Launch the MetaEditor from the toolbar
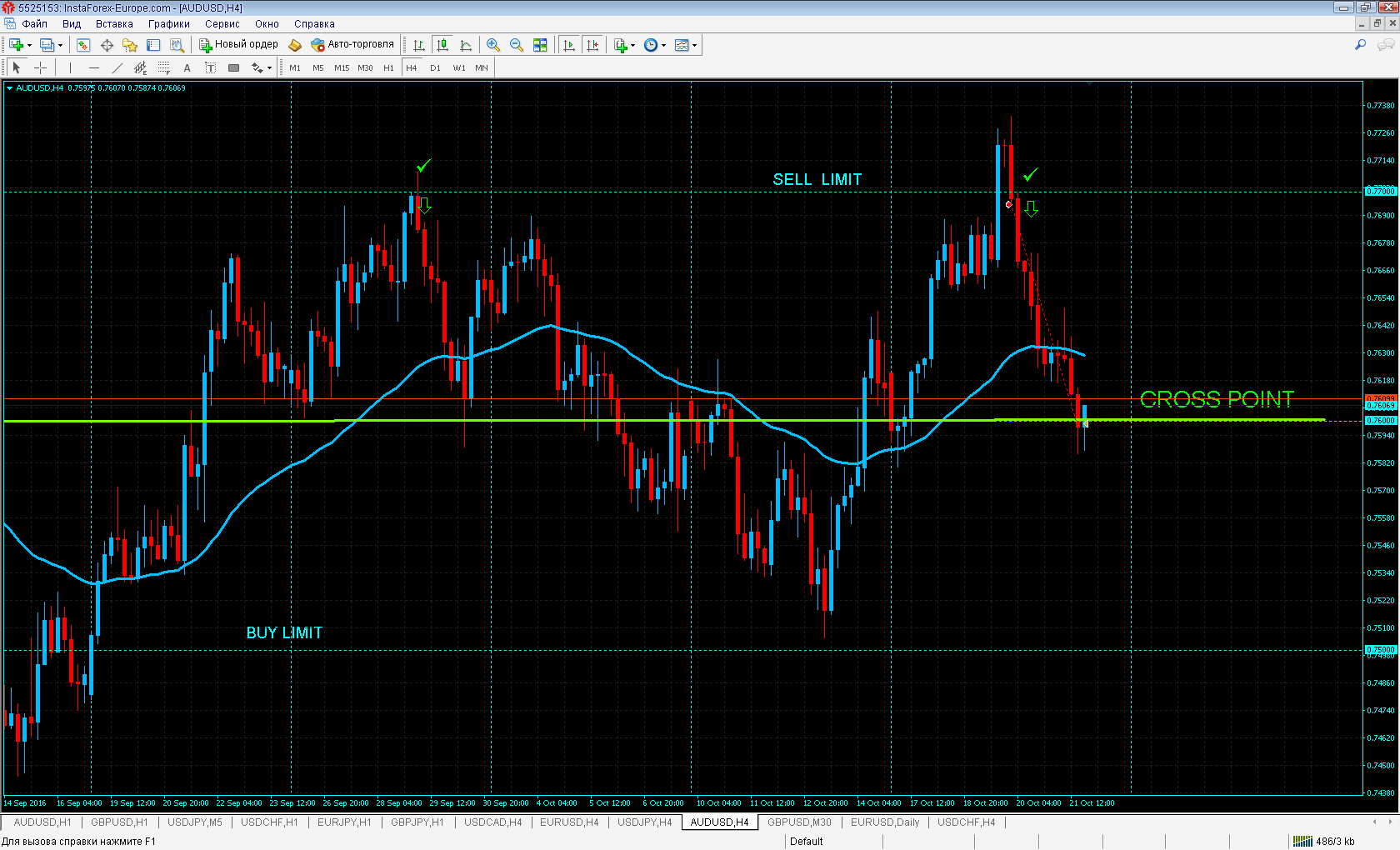The height and width of the screenshot is (850, 1400). click(294, 45)
